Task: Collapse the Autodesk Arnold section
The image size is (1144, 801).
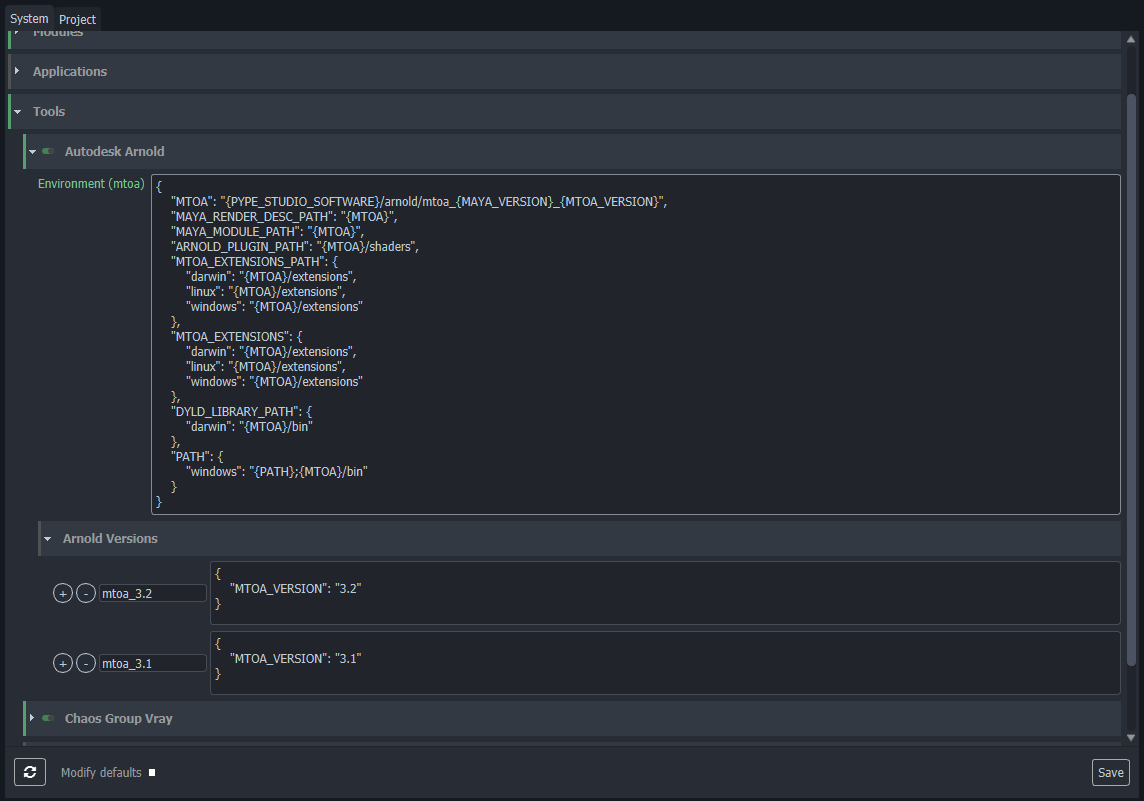Action: [x=32, y=152]
